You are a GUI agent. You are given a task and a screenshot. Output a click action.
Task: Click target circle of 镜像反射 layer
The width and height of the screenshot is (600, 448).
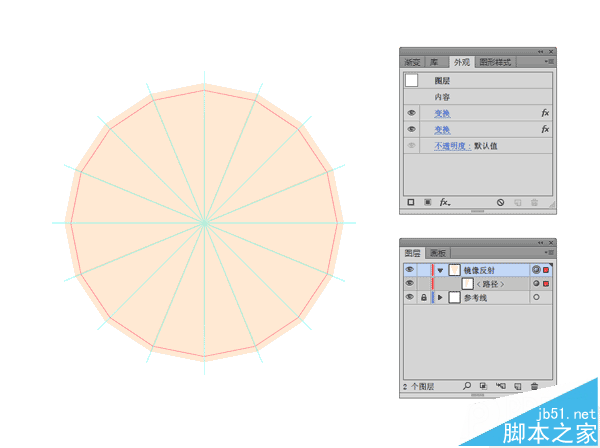coord(536,270)
